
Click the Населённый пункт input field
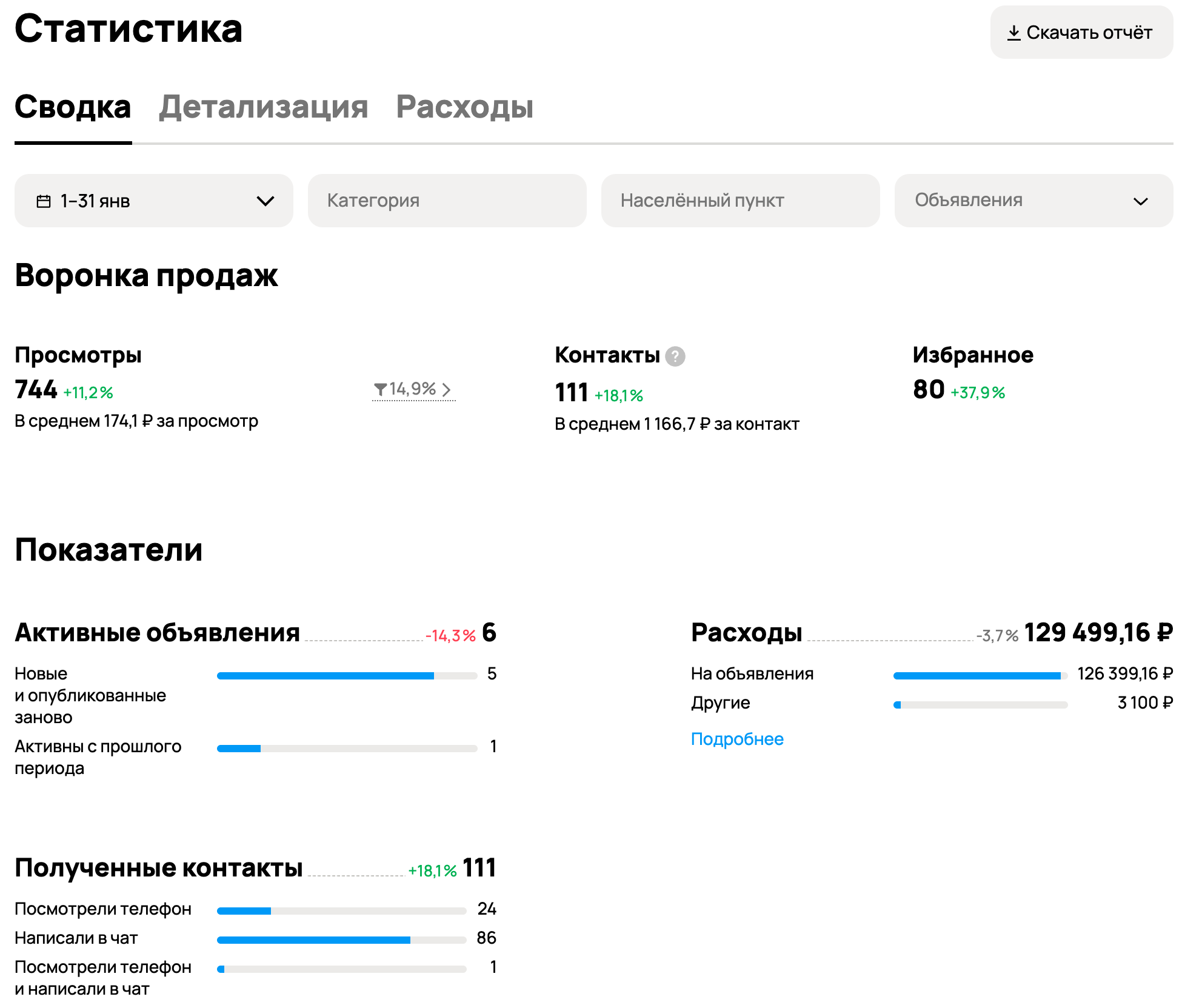[740, 201]
